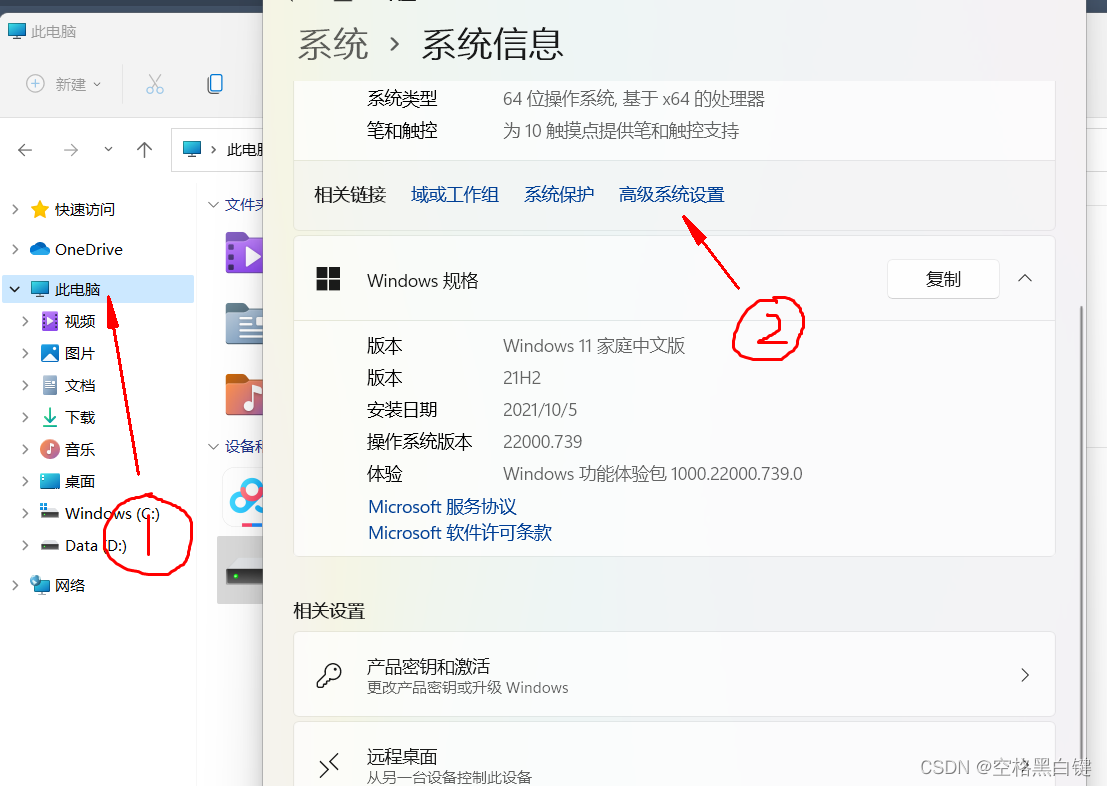Expand the 快速访问 tree node
Viewport: 1107px width, 786px height.
[15, 209]
